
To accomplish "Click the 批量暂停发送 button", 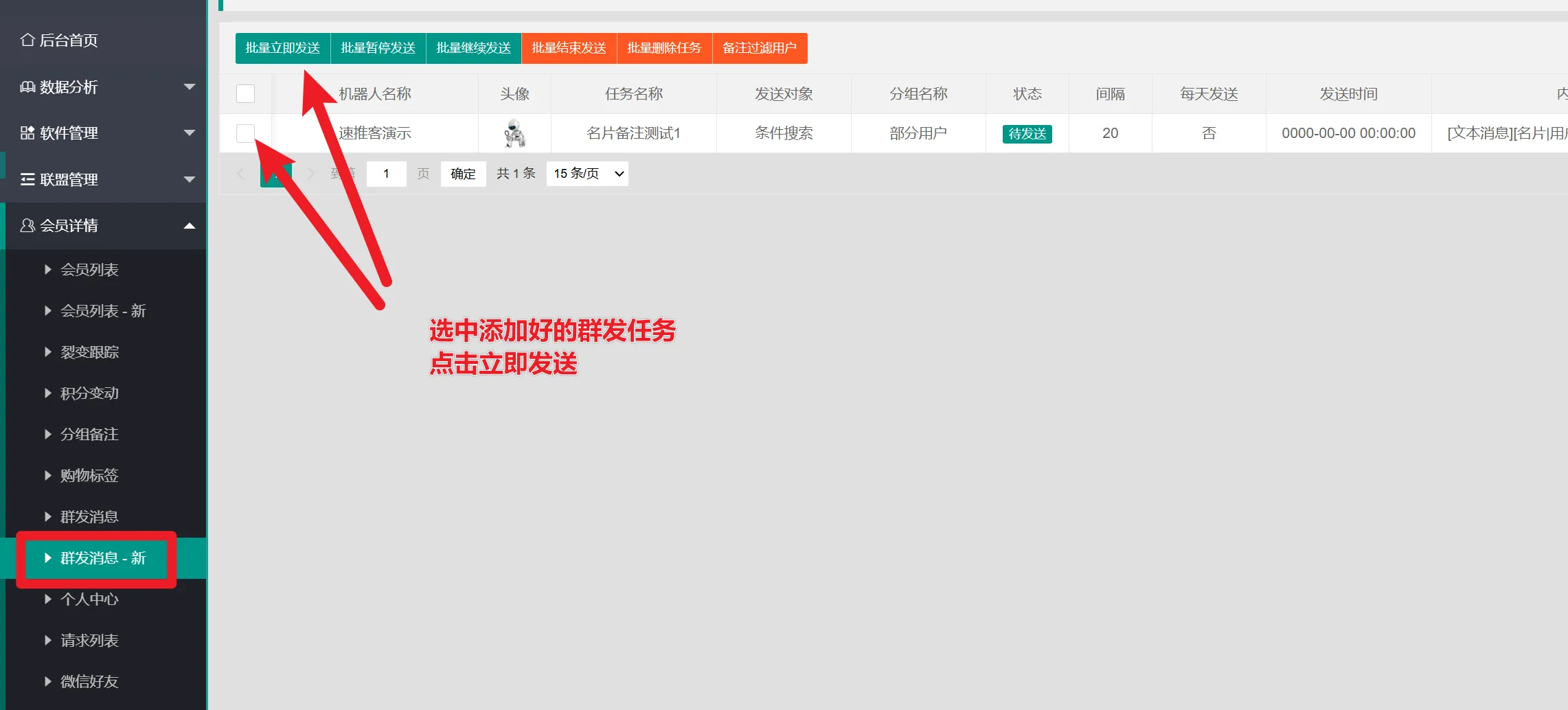I will pos(378,48).
